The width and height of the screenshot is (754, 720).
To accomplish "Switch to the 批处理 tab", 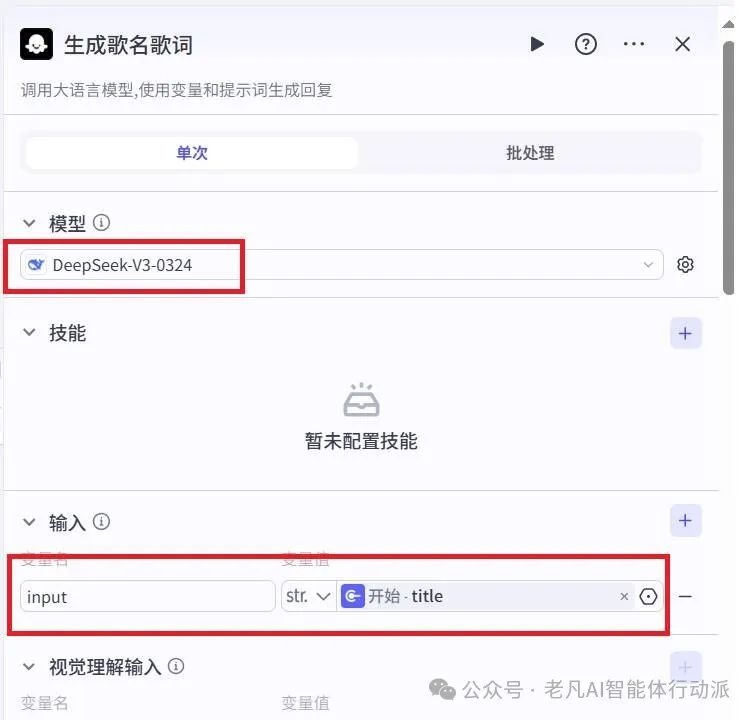I will point(530,153).
